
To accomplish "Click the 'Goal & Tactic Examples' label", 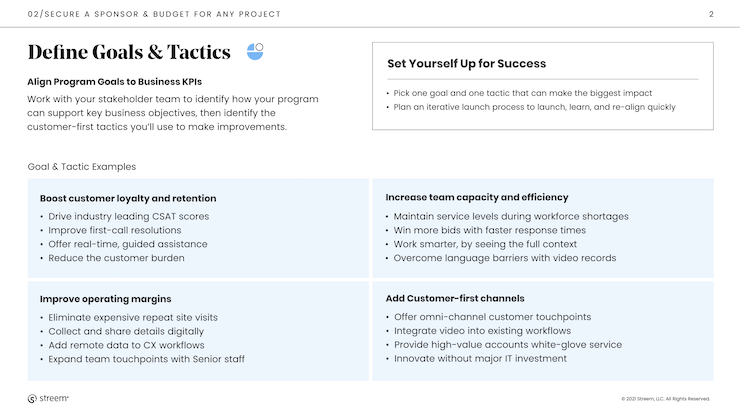I will click(82, 167).
